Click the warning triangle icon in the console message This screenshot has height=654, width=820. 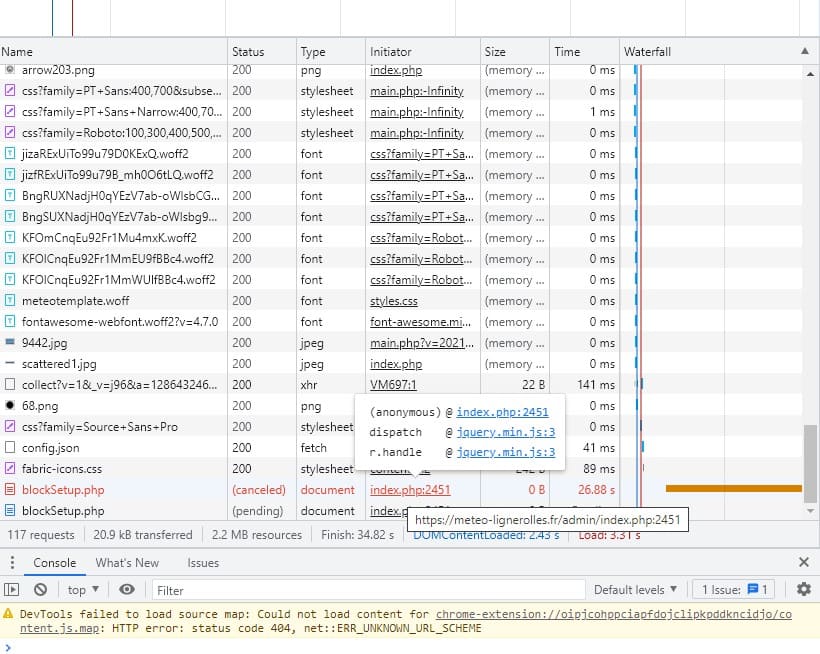click(x=8, y=613)
